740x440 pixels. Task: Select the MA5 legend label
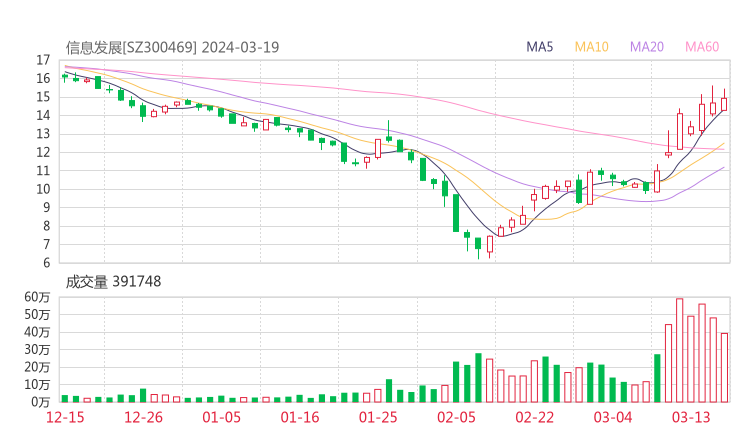[539, 47]
